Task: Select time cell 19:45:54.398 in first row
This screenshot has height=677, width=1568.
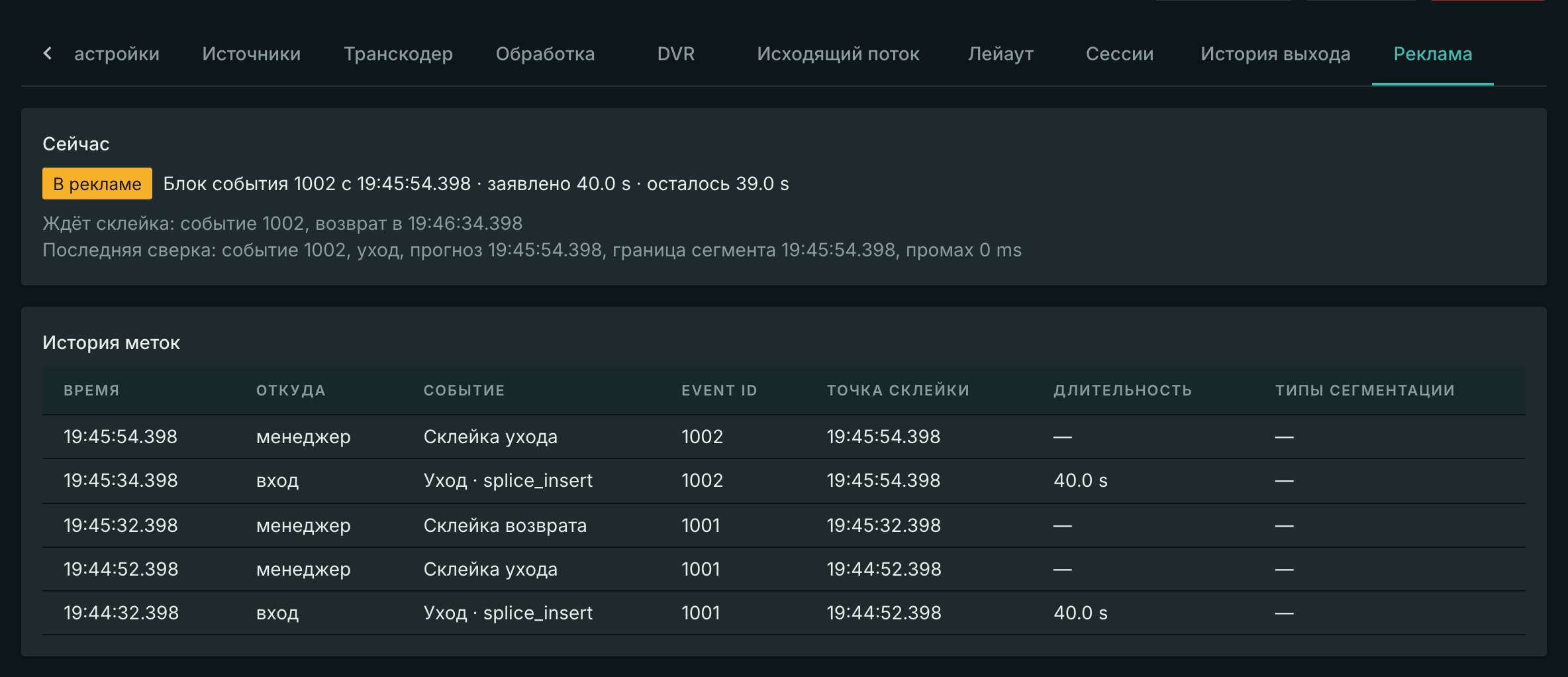Action: (x=121, y=437)
